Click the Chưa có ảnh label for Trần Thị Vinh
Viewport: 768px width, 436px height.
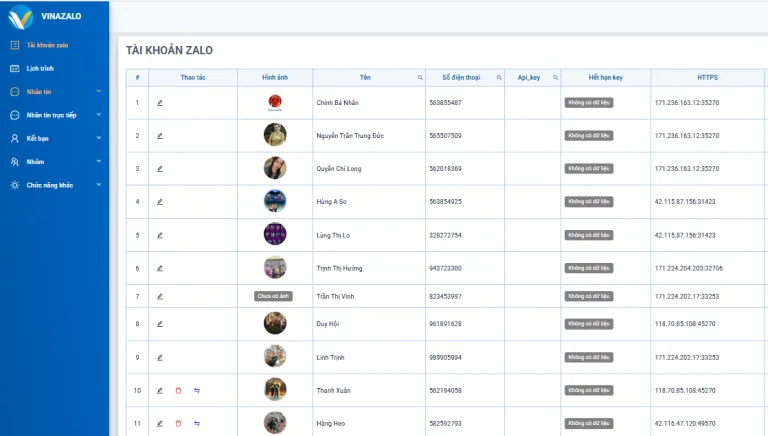(274, 296)
